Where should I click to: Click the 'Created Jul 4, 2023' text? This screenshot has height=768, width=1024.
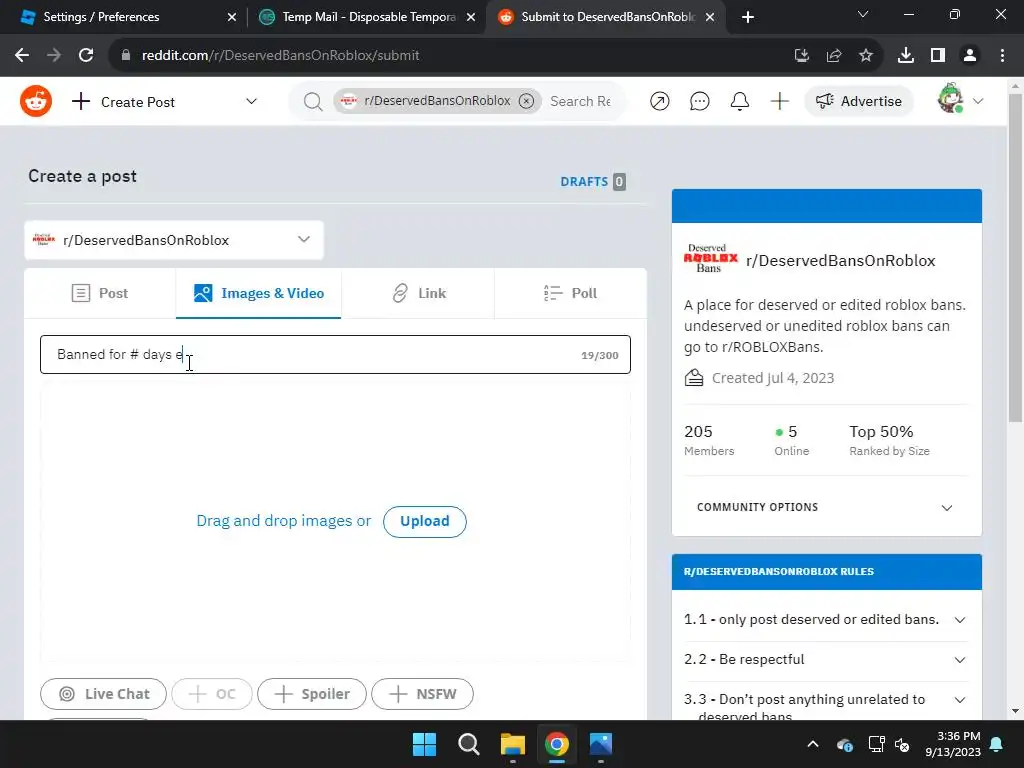(773, 378)
